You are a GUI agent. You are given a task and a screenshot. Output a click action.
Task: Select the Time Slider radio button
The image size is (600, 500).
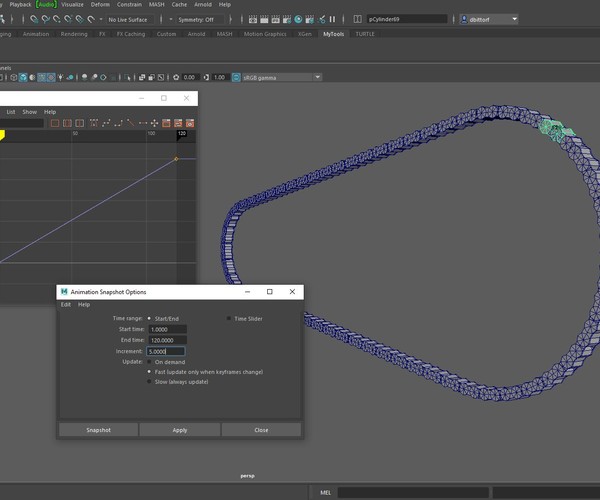point(229,319)
